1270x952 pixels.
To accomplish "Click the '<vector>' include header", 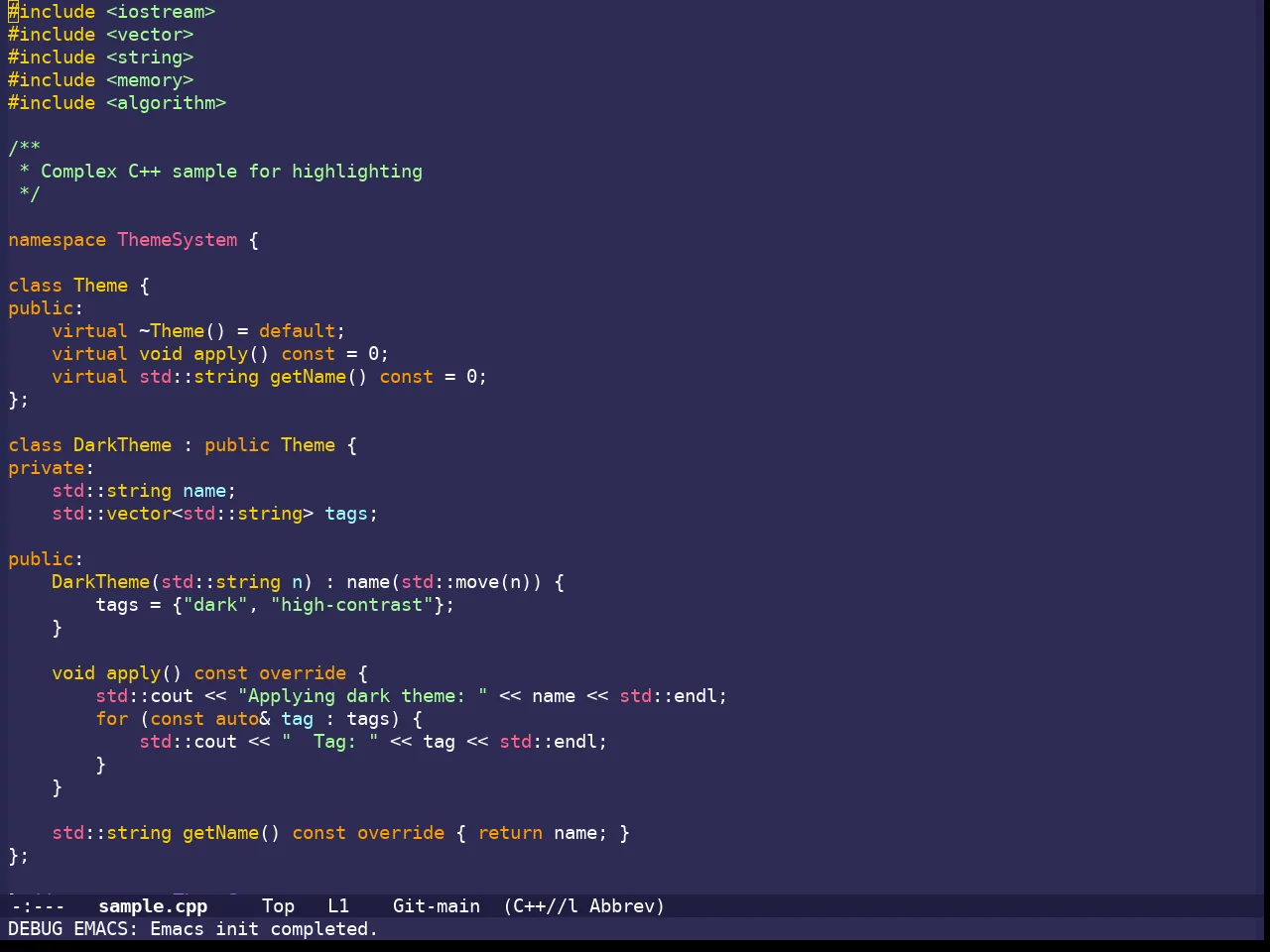I will (x=150, y=35).
